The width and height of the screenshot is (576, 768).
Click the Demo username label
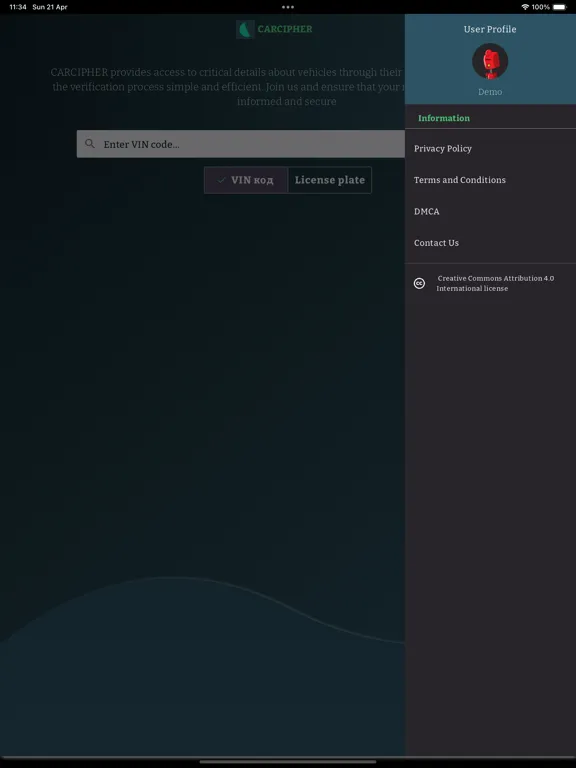(x=490, y=92)
